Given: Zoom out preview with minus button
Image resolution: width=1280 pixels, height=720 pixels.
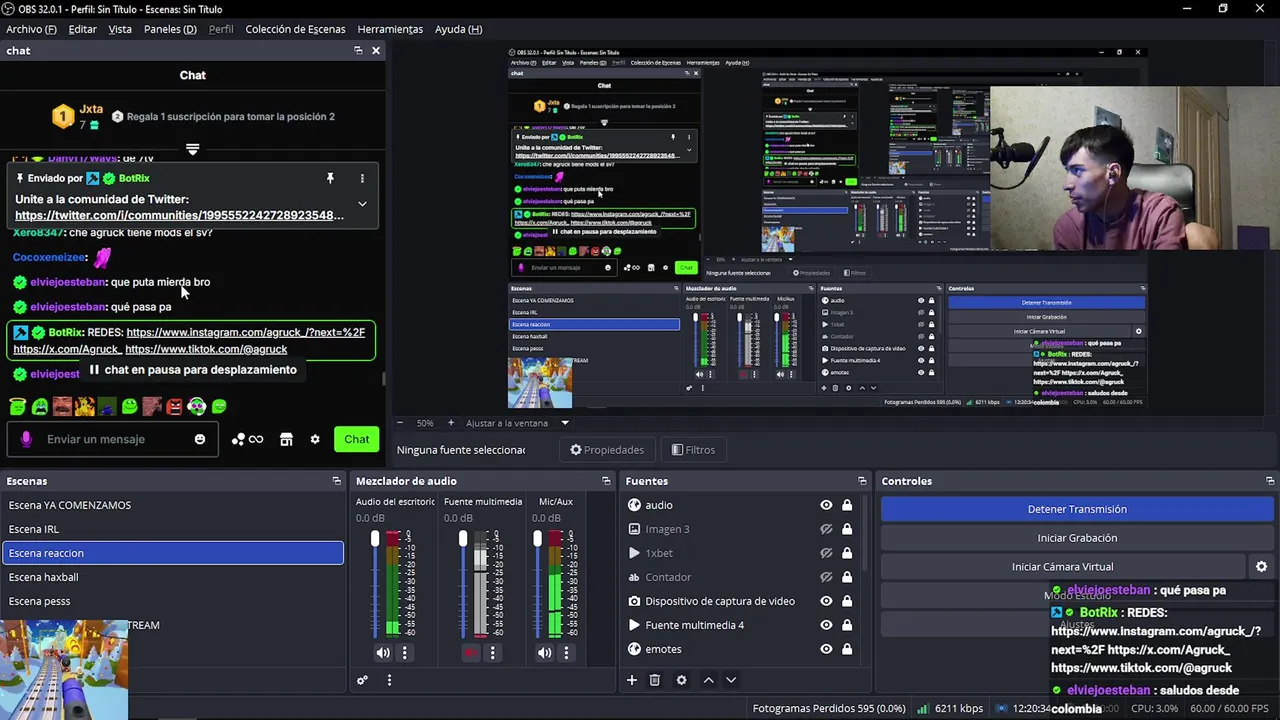Looking at the screenshot, I should [x=400, y=423].
